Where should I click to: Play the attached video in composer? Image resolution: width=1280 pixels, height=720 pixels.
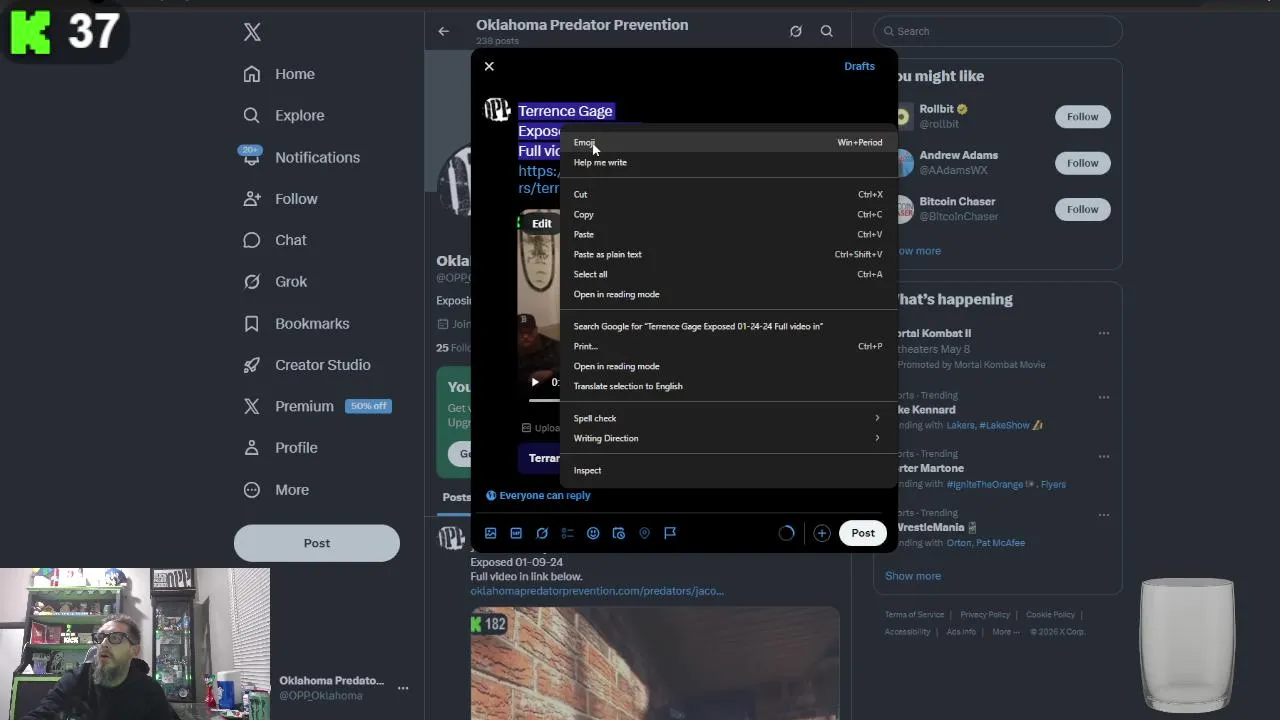[x=535, y=382]
